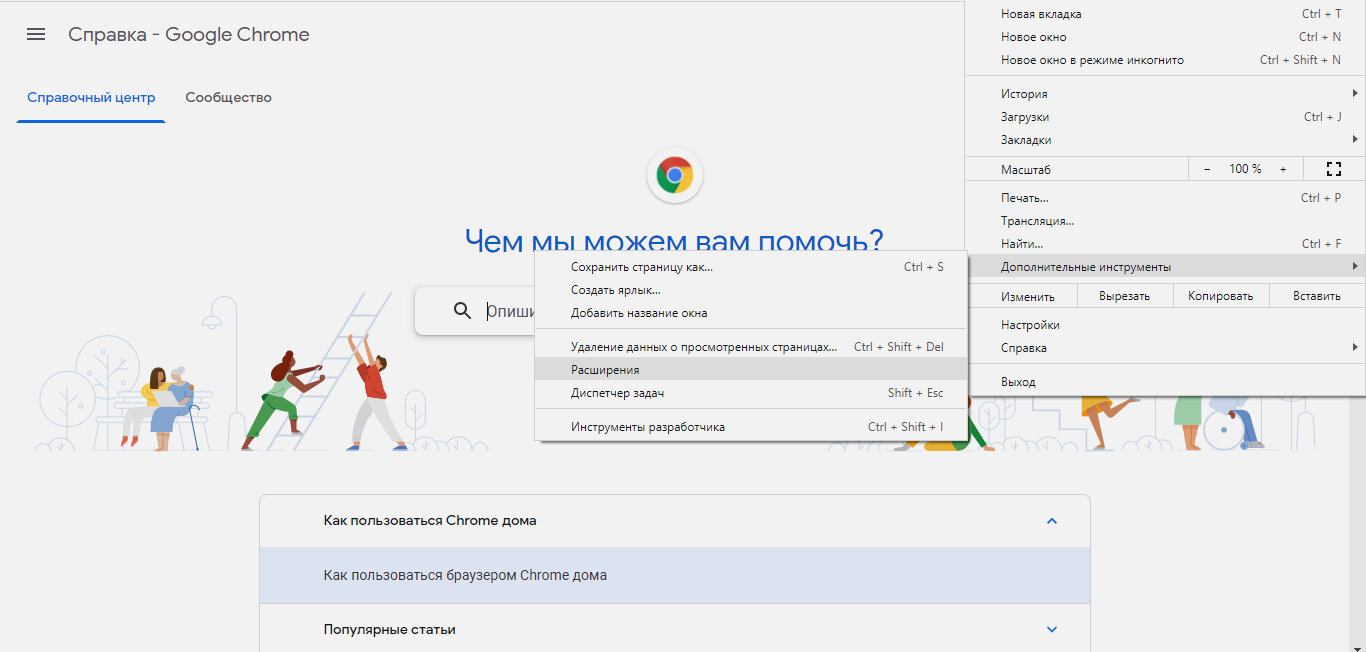The height and width of the screenshot is (652, 1366).
Task: Switch to Сообщество tab
Action: tap(228, 98)
